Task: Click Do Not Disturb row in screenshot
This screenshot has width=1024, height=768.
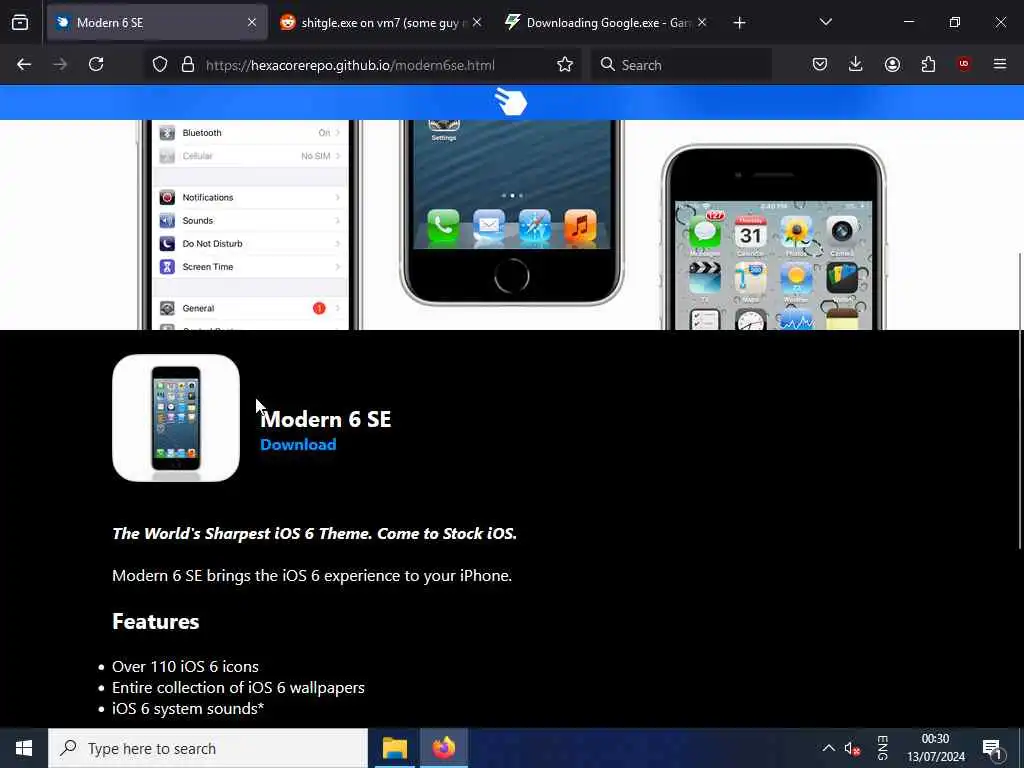Action: click(x=250, y=244)
